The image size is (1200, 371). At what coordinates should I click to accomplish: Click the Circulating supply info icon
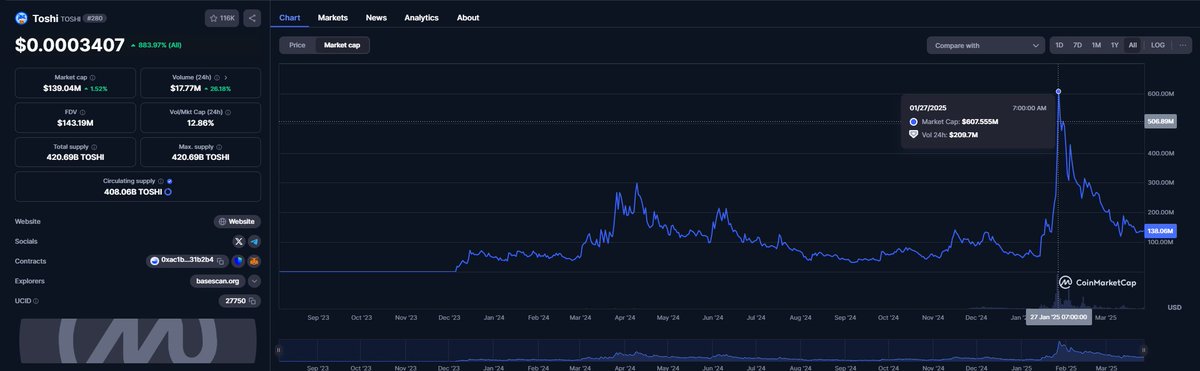tap(160, 181)
